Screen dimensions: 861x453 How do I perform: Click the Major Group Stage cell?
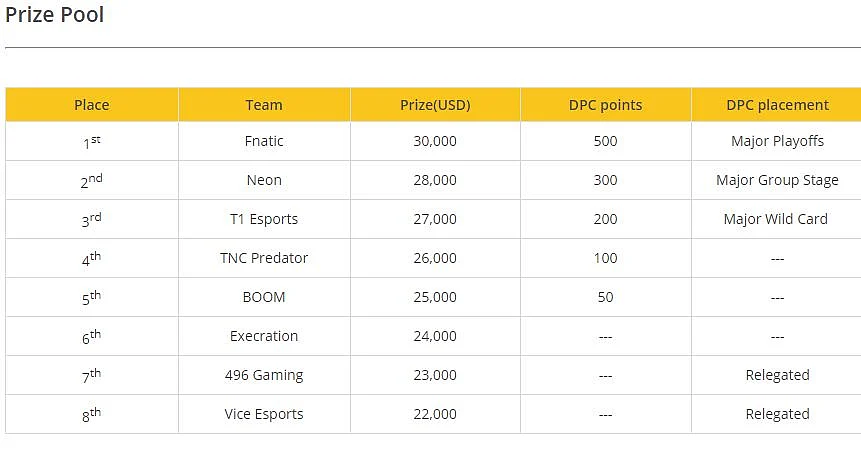[776, 180]
